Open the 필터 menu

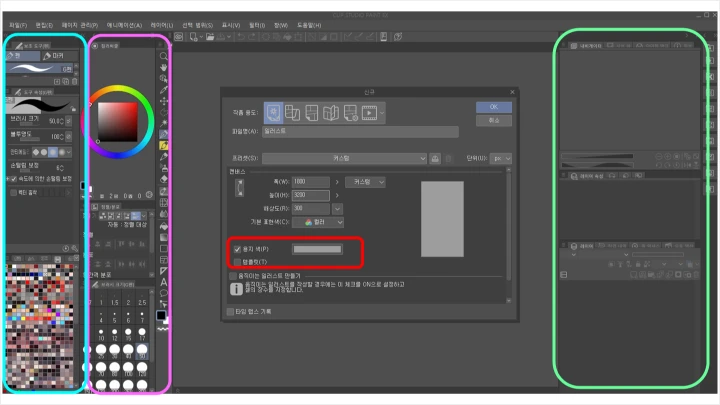pyautogui.click(x=257, y=24)
